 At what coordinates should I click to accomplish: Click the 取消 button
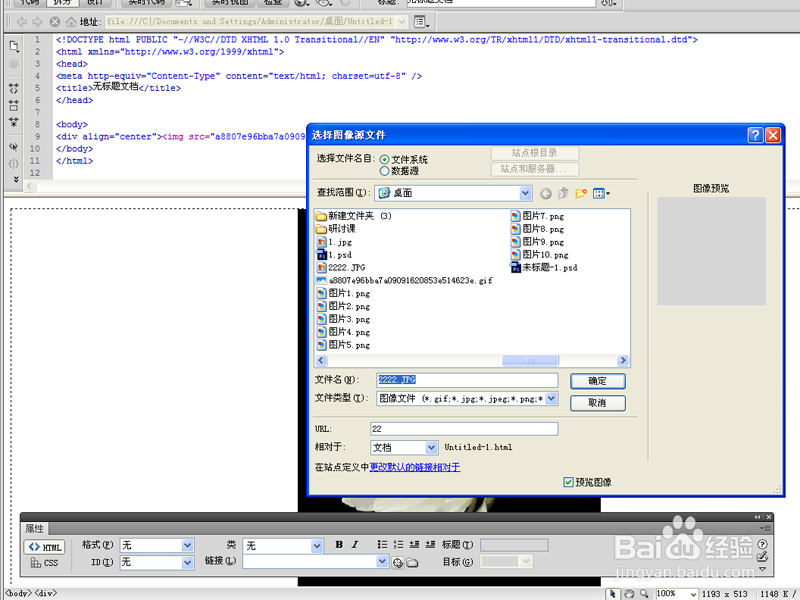tap(597, 403)
